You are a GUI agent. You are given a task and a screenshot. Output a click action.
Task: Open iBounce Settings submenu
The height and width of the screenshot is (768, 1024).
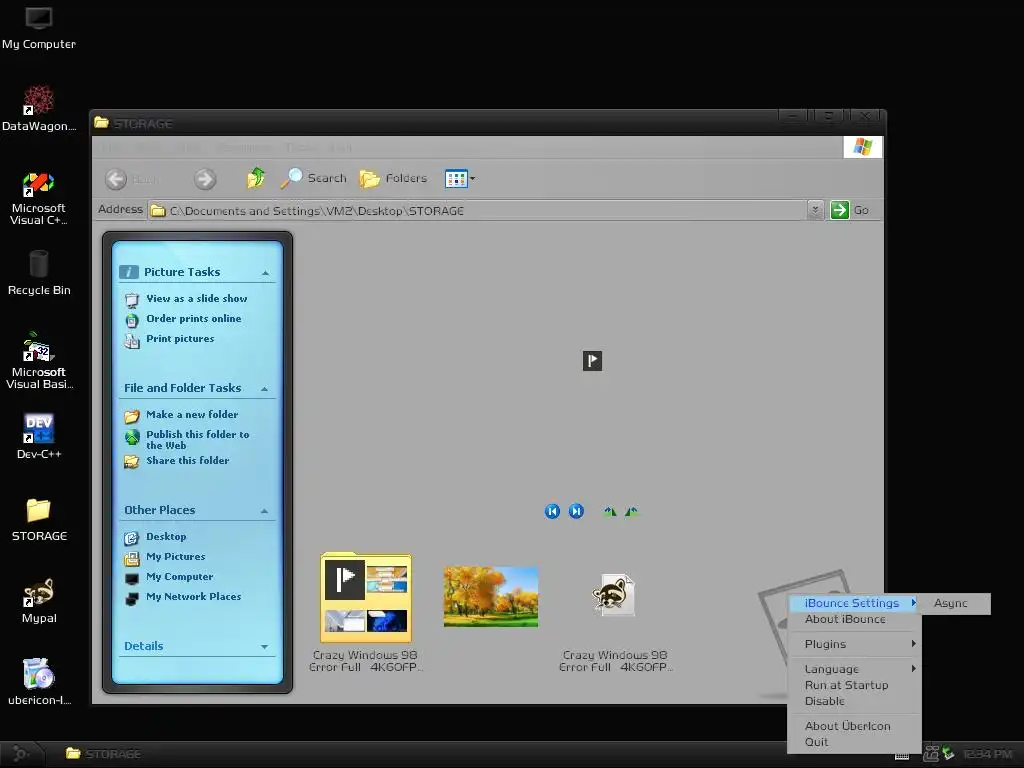coord(854,603)
